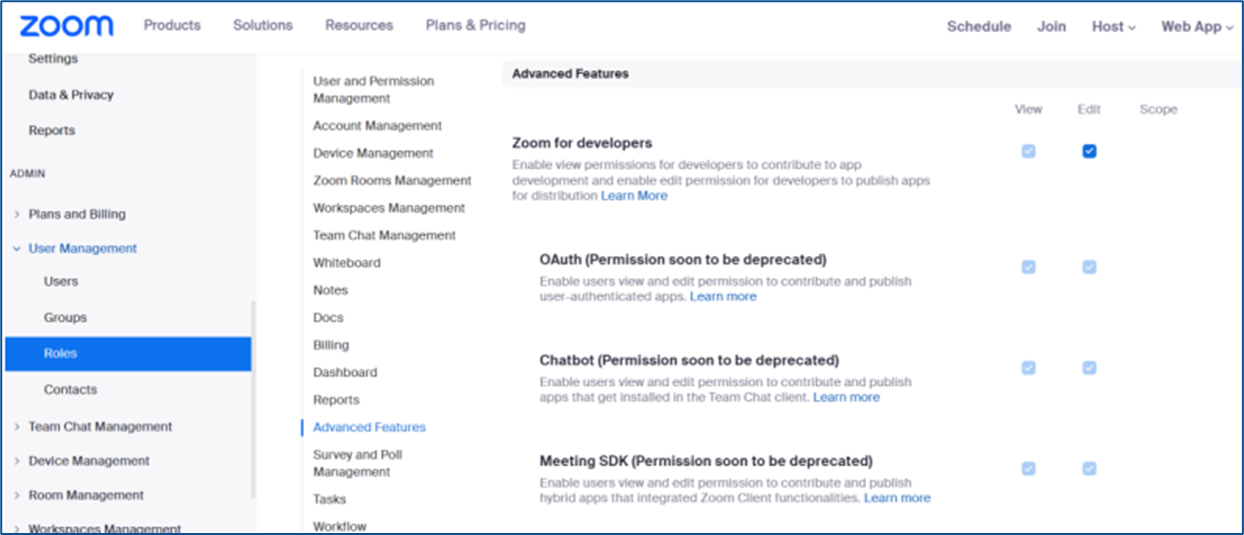Open the Host dropdown menu
The width and height of the screenshot is (1244, 535).
click(x=1113, y=27)
